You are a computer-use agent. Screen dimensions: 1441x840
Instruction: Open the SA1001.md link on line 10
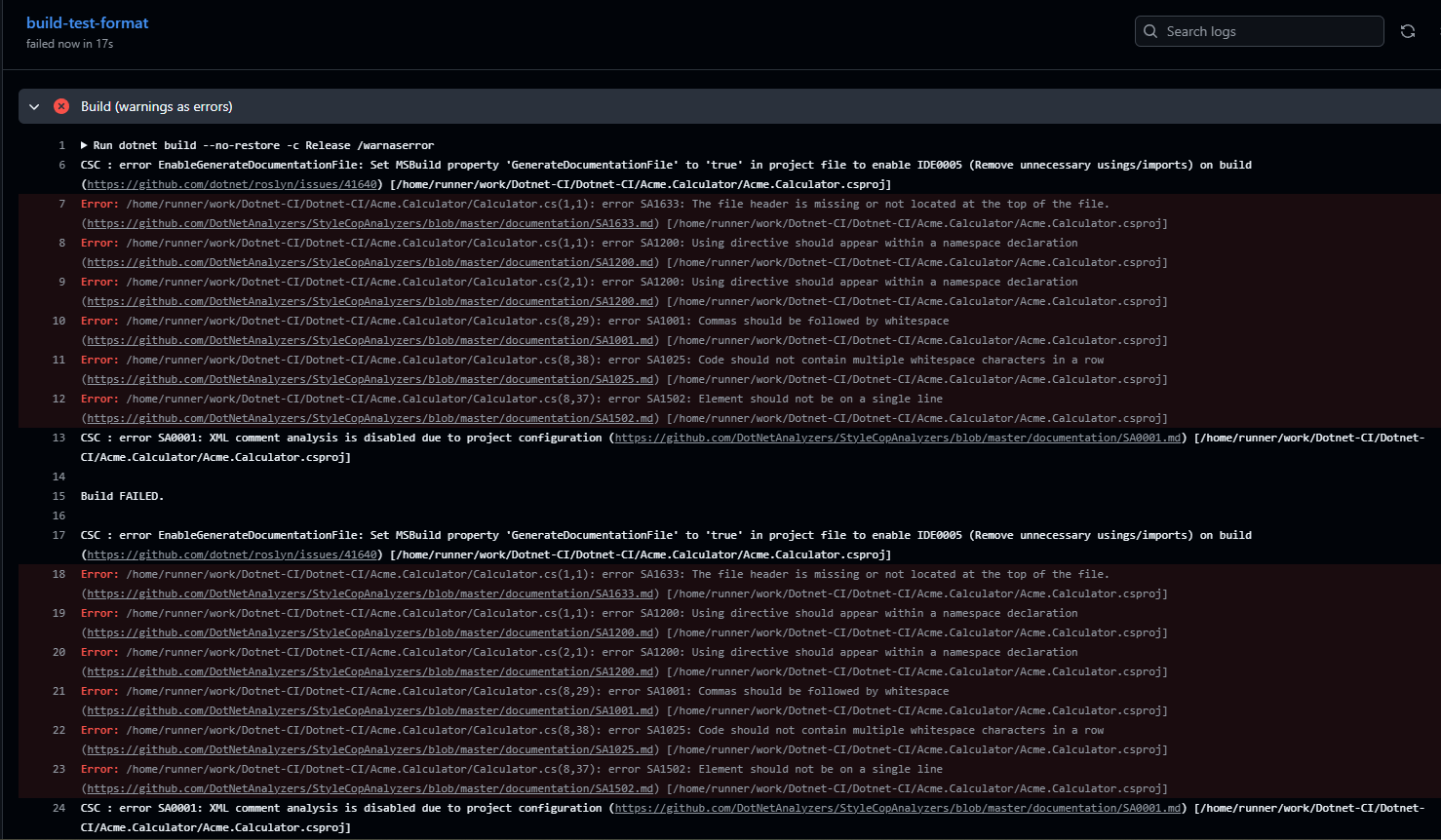(370, 340)
